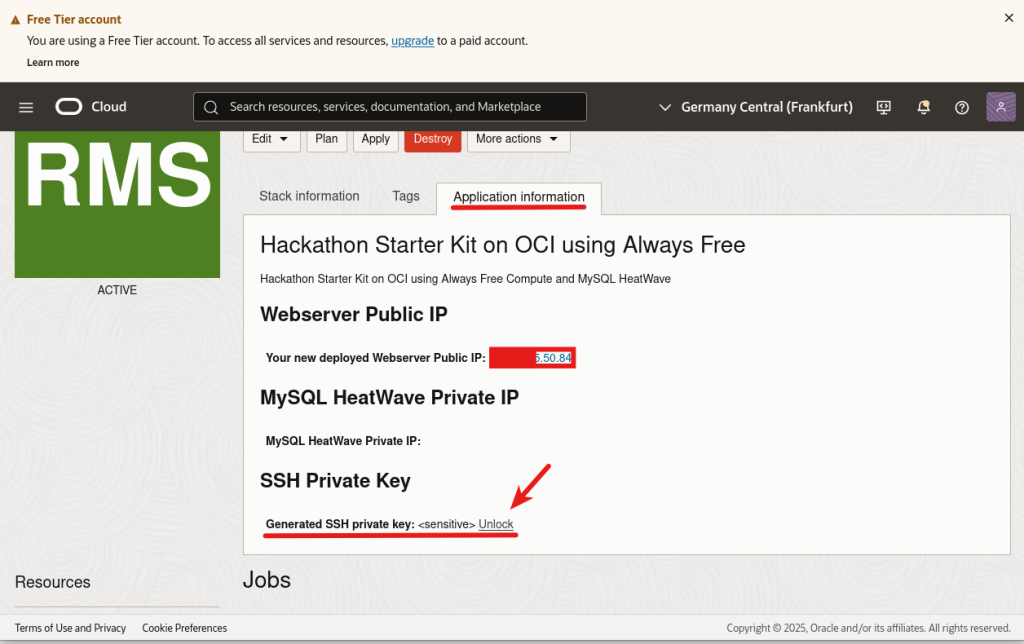Click the MySQL HeatWave Private IP label
The width and height of the screenshot is (1024, 644).
point(343,441)
